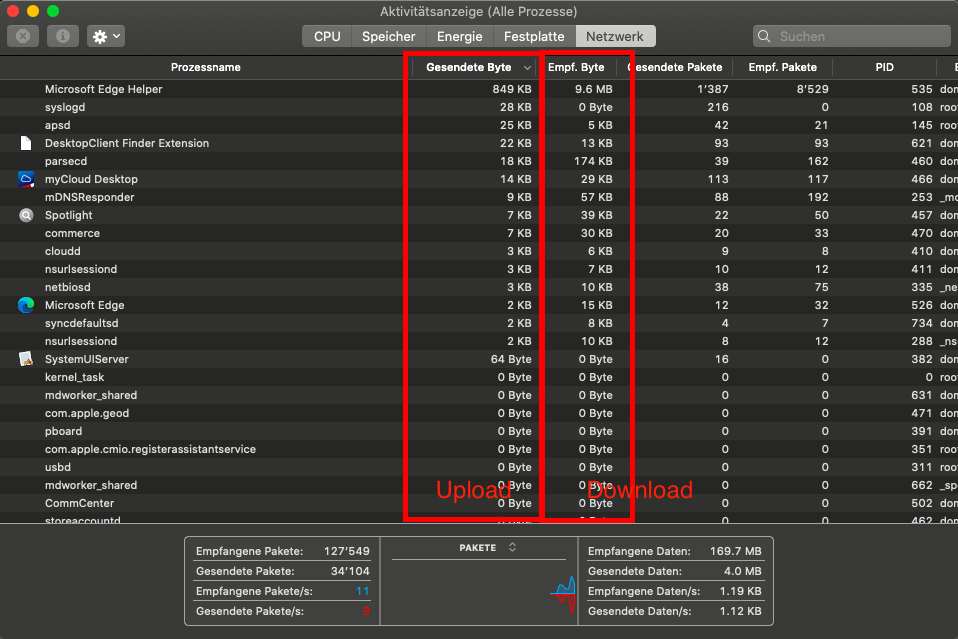
Task: Select the Festplatte tab
Action: coord(534,36)
